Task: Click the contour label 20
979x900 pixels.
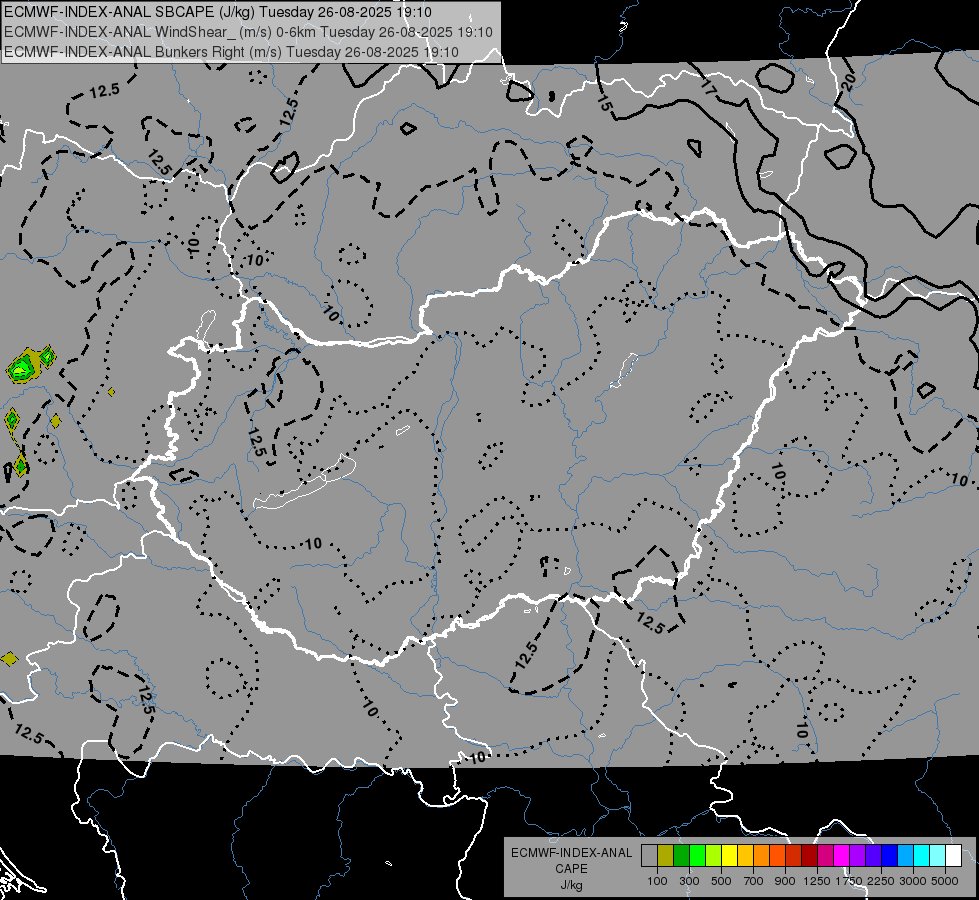Action: point(849,82)
